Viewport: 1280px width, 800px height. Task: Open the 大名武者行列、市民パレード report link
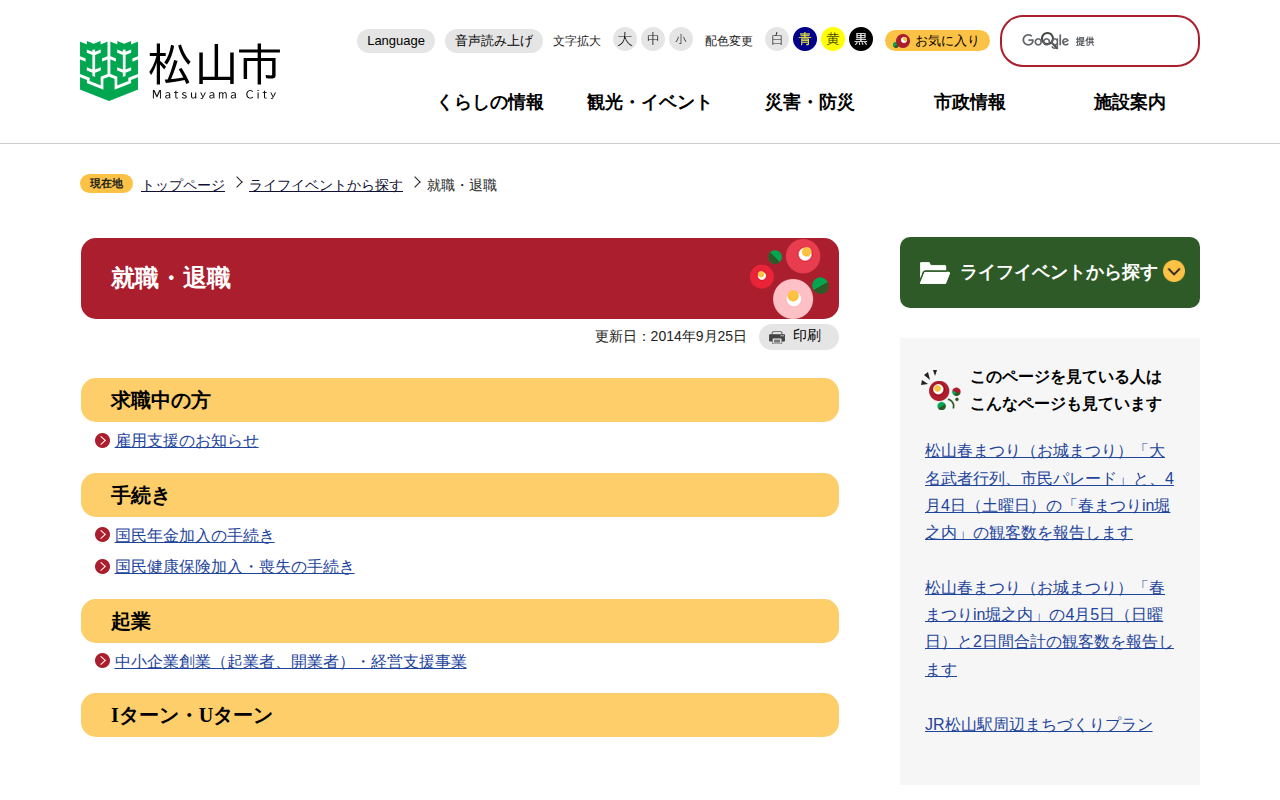tap(1050, 491)
